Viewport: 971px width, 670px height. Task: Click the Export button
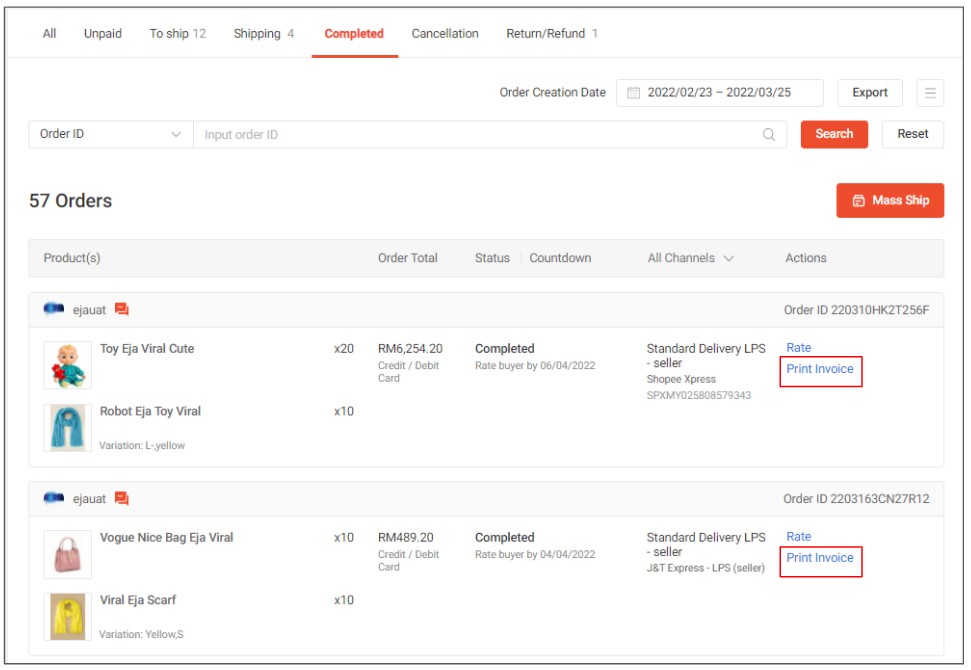click(869, 92)
